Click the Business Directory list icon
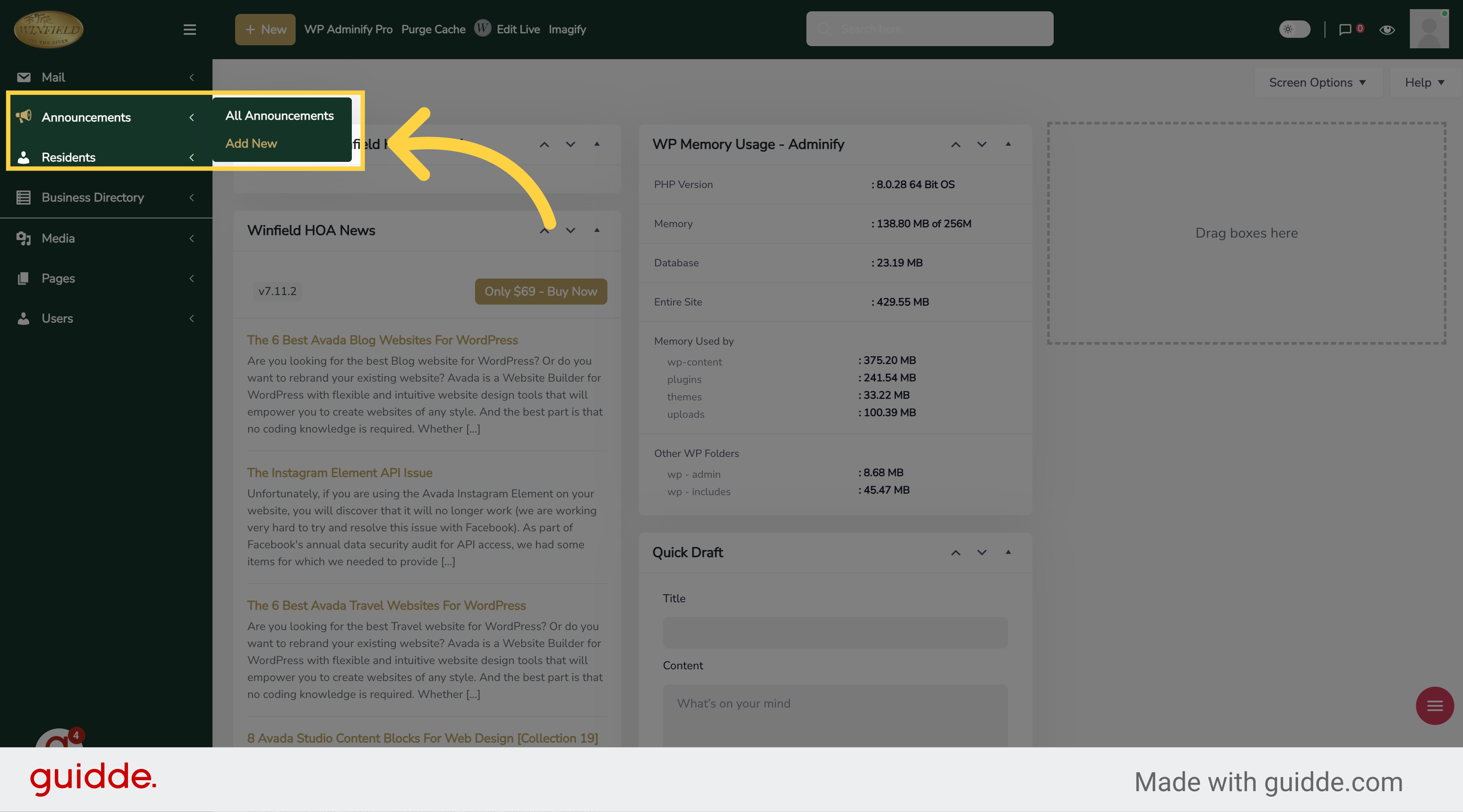 (23, 198)
